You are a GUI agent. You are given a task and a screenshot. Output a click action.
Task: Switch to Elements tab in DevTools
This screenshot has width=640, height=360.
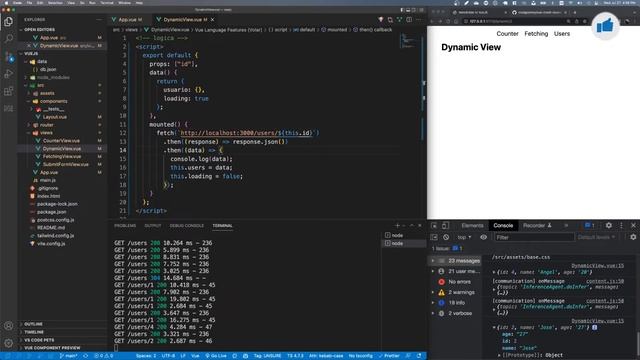tap(472, 225)
